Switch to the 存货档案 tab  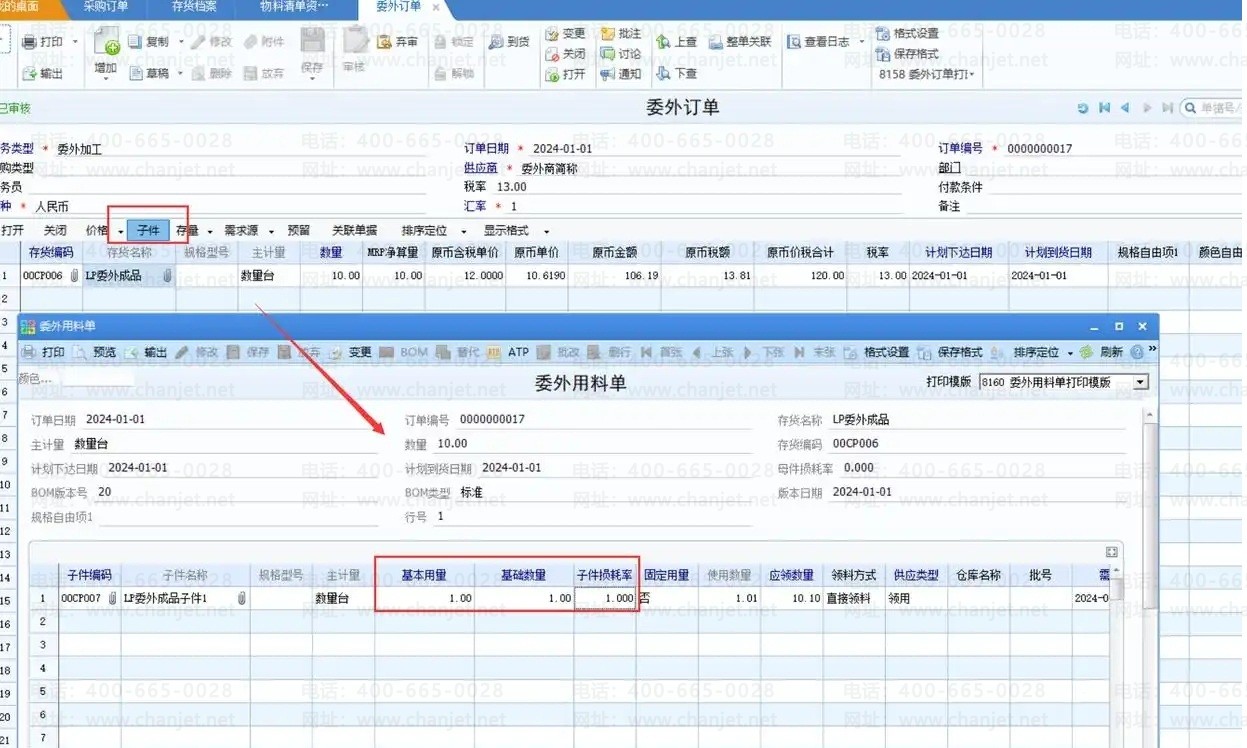click(x=193, y=7)
